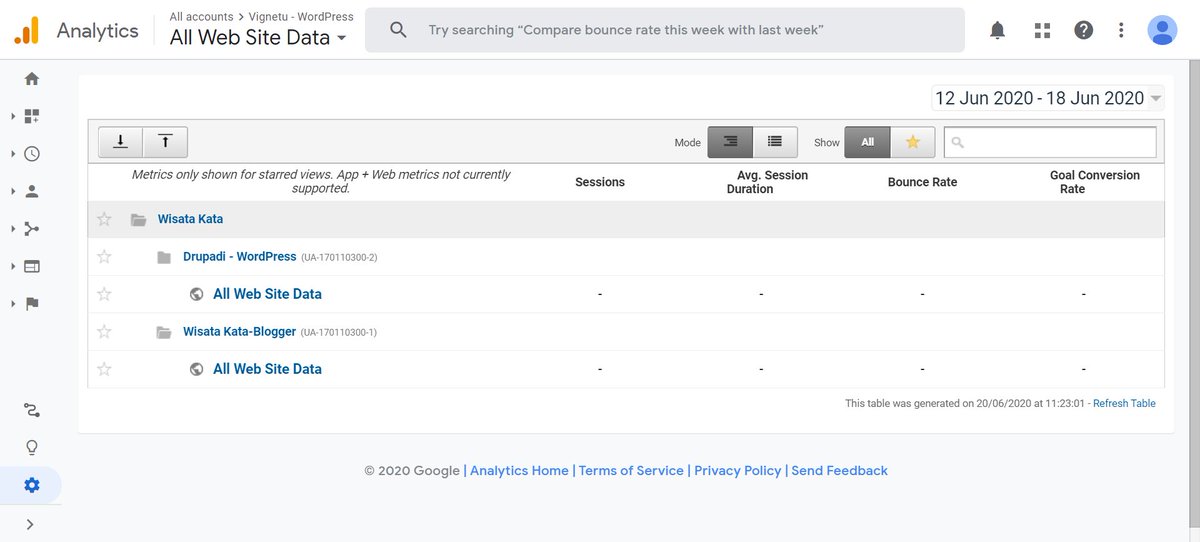Star the Wisata Kata-Blogger property
This screenshot has width=1200, height=542.
click(104, 332)
